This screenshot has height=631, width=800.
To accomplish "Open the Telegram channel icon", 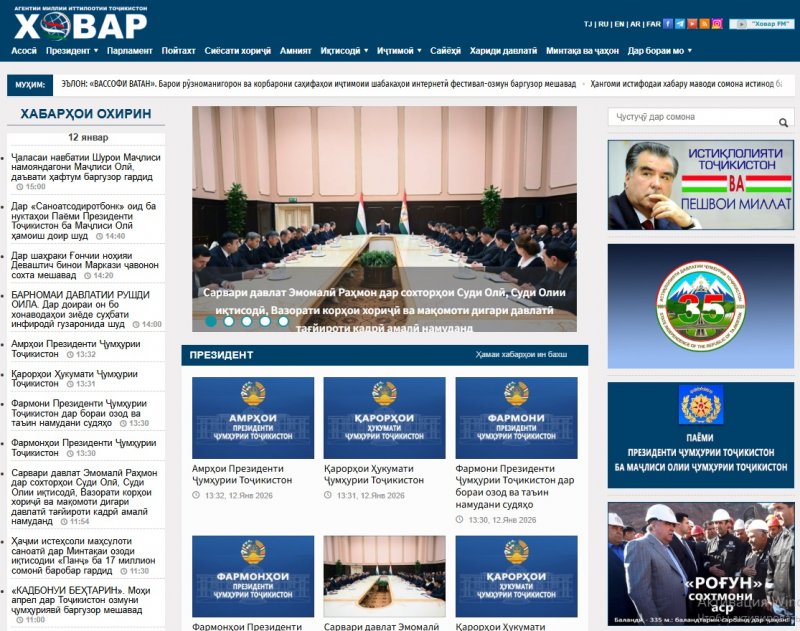I will pyautogui.click(x=680, y=23).
